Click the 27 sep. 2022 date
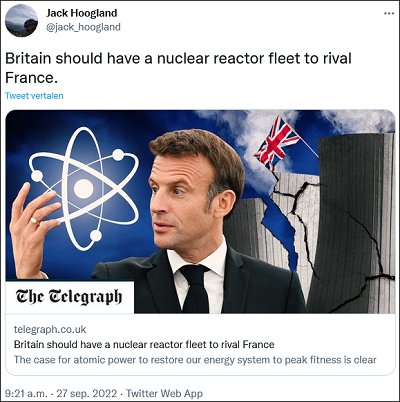The height and width of the screenshot is (402, 400). tap(87, 393)
